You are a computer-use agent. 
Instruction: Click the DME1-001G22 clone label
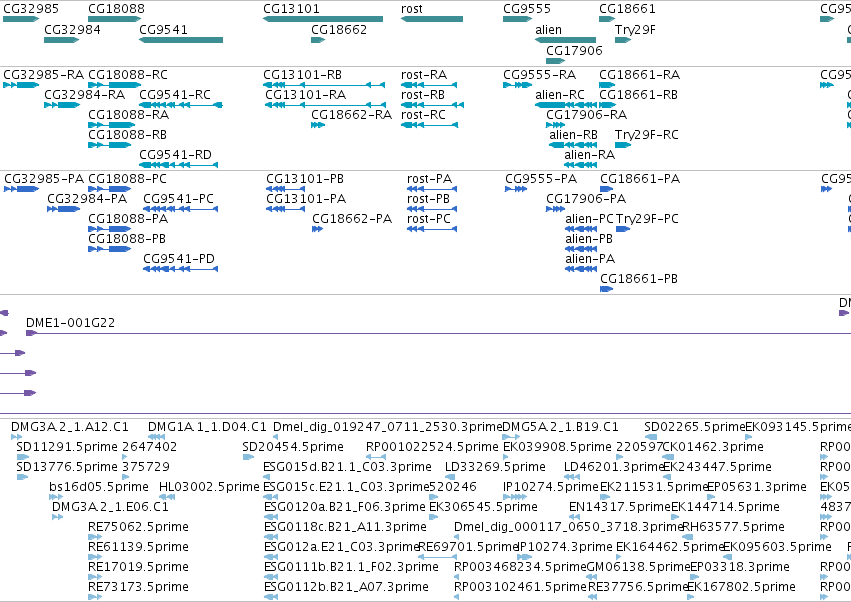click(x=71, y=322)
